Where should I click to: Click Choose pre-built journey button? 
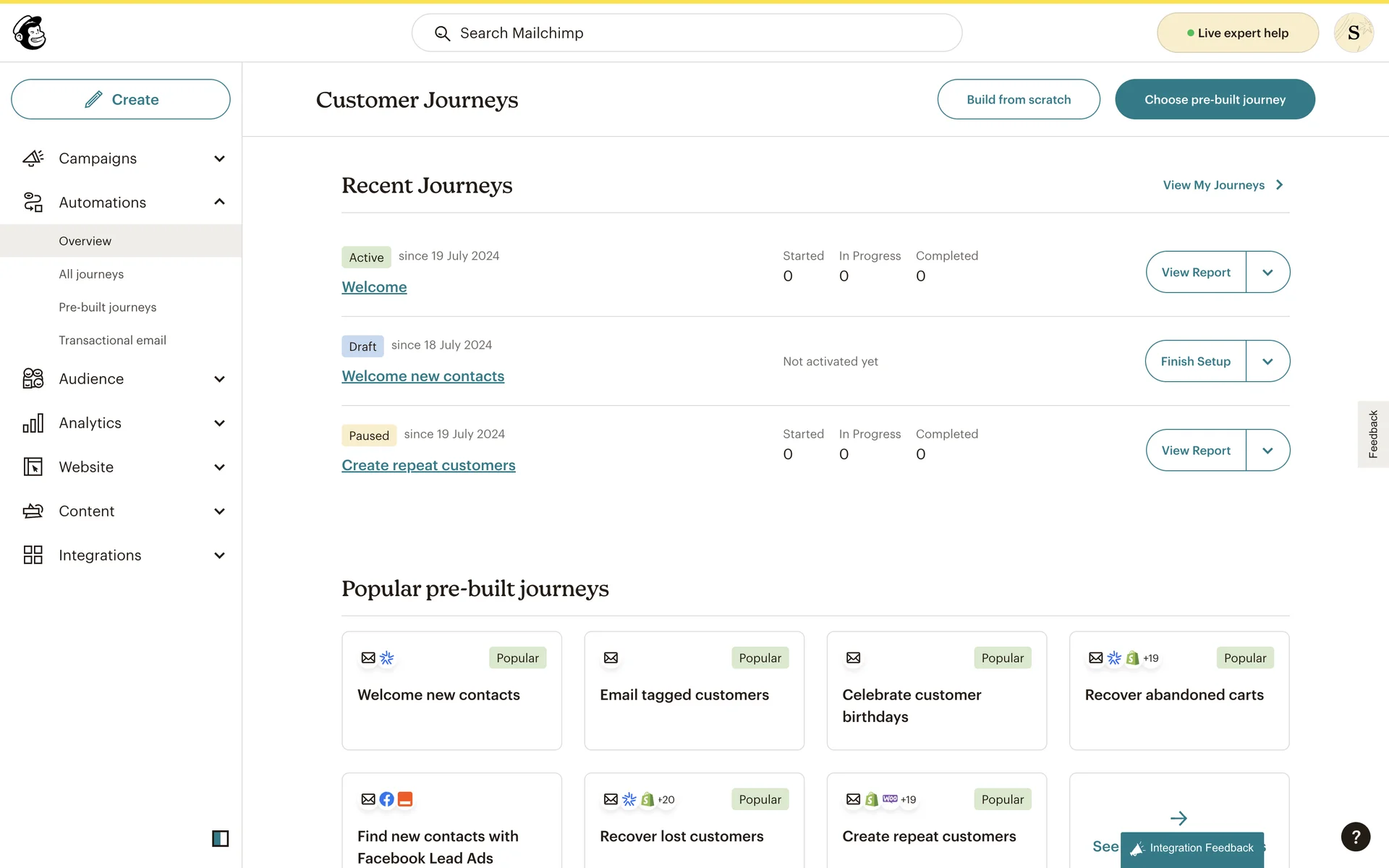[x=1214, y=99]
